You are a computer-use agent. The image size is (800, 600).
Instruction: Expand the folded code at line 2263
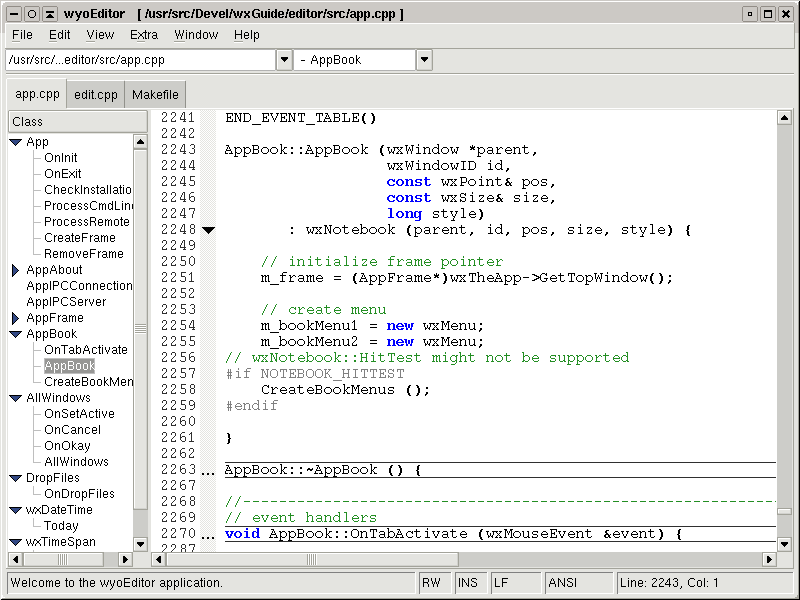tap(208, 473)
